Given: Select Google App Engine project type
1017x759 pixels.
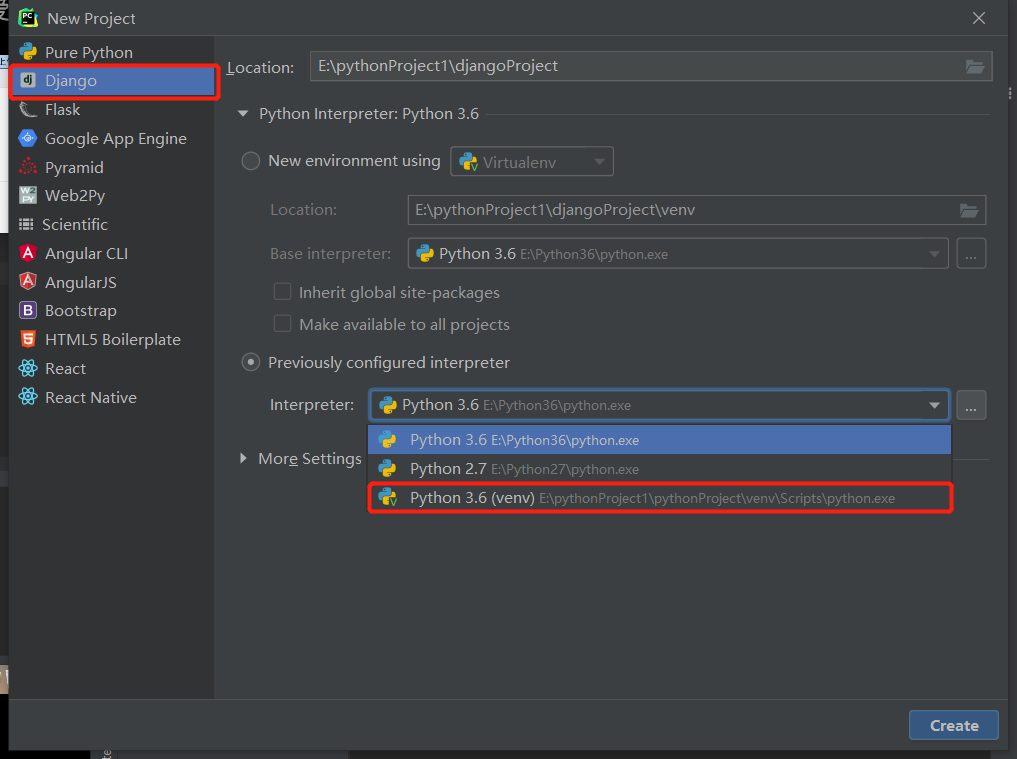Looking at the screenshot, I should pos(113,138).
